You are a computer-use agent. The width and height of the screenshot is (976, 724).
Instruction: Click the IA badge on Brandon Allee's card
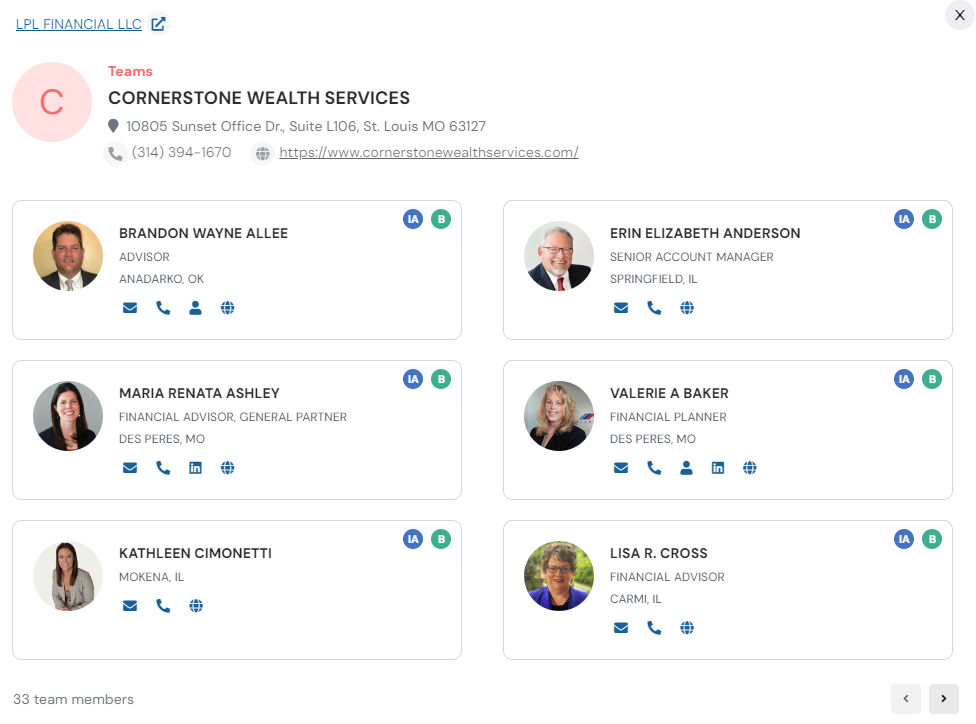point(413,219)
